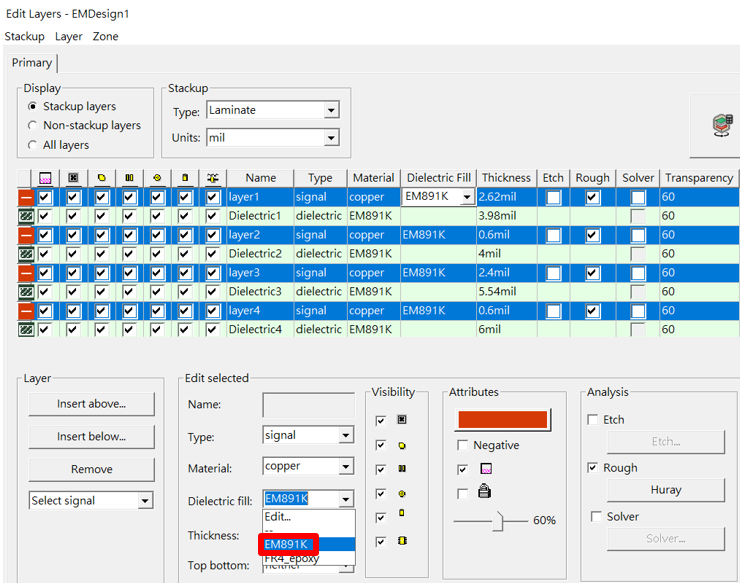Click the red signal icon of layer3 row
The width and height of the screenshot is (740, 583).
26,272
